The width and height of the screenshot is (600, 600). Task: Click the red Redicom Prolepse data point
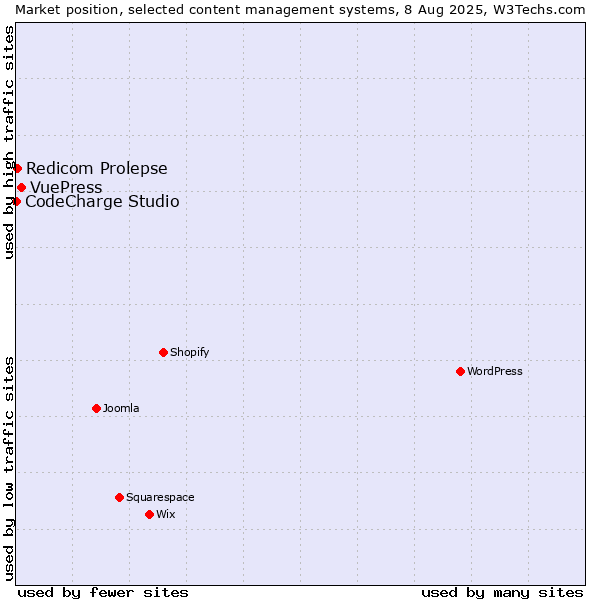coord(18,168)
